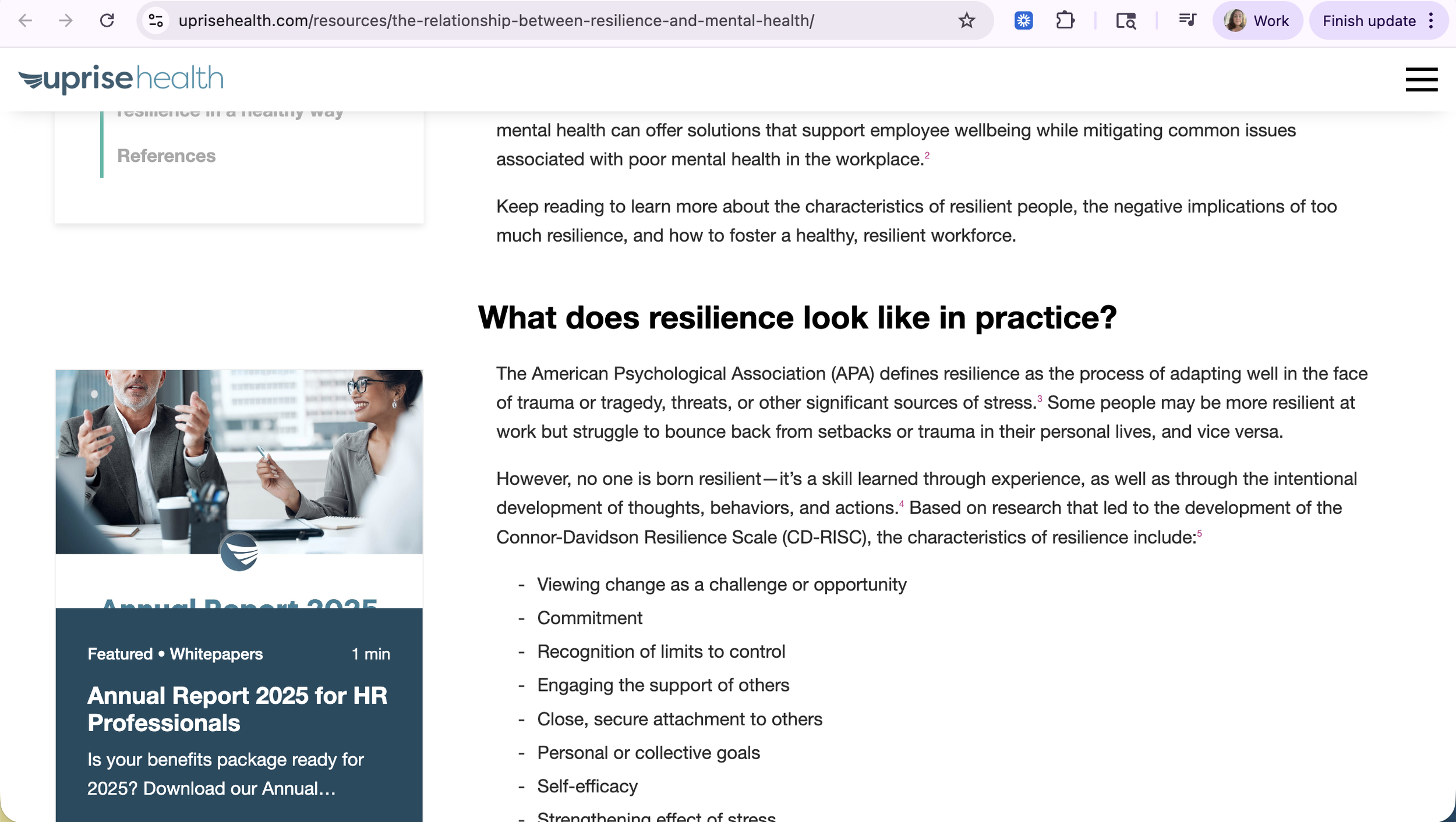Open the blue snowflake extension icon
Screen dimensions: 1456x822
1023,21
